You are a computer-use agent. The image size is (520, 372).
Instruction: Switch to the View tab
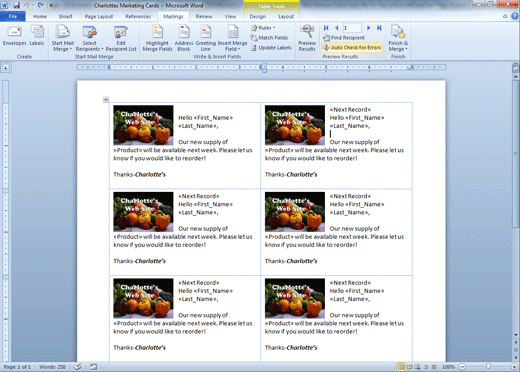pos(230,16)
